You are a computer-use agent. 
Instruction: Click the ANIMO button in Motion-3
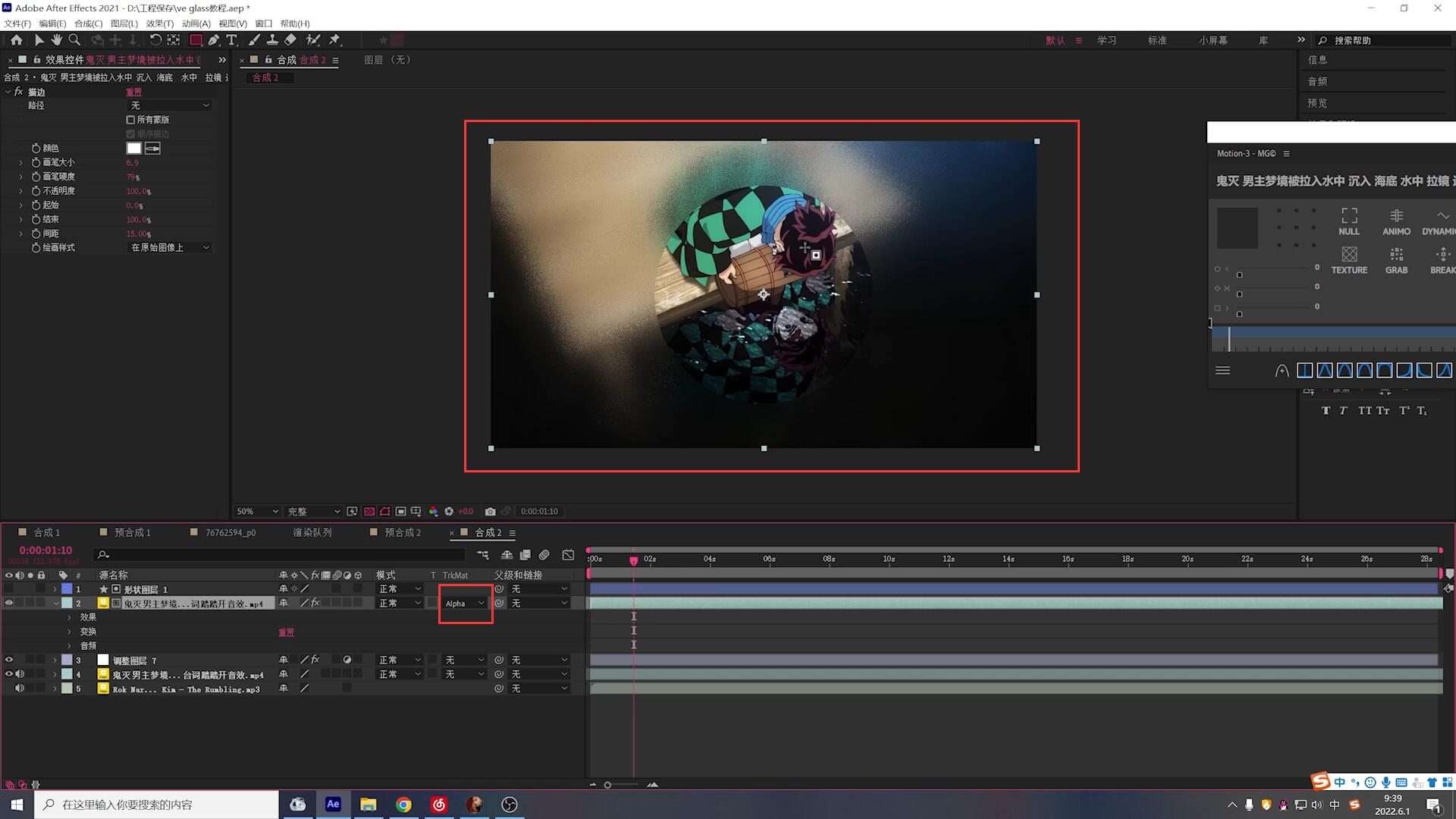[x=1396, y=221]
